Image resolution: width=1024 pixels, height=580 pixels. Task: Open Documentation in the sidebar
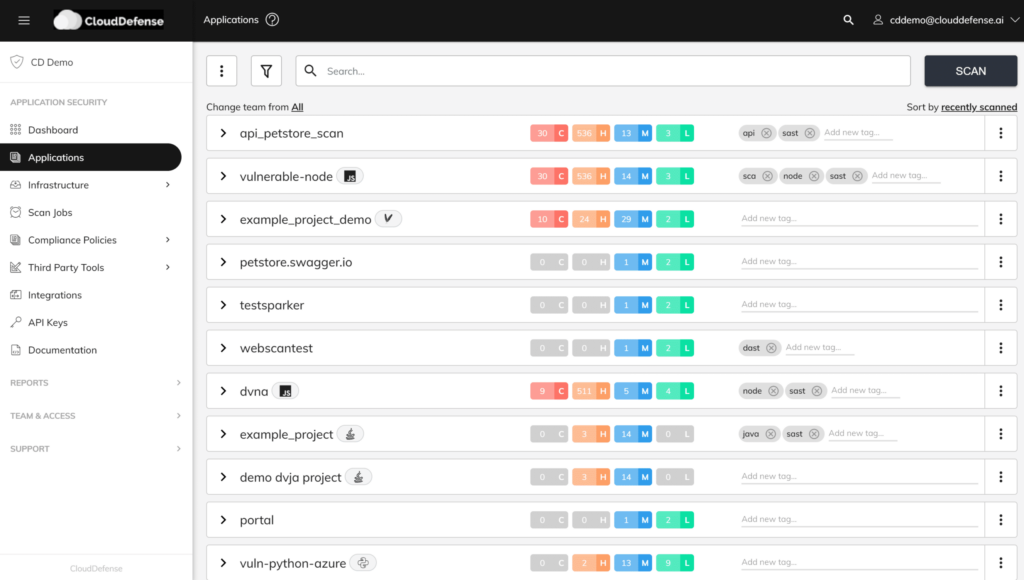(x=62, y=350)
